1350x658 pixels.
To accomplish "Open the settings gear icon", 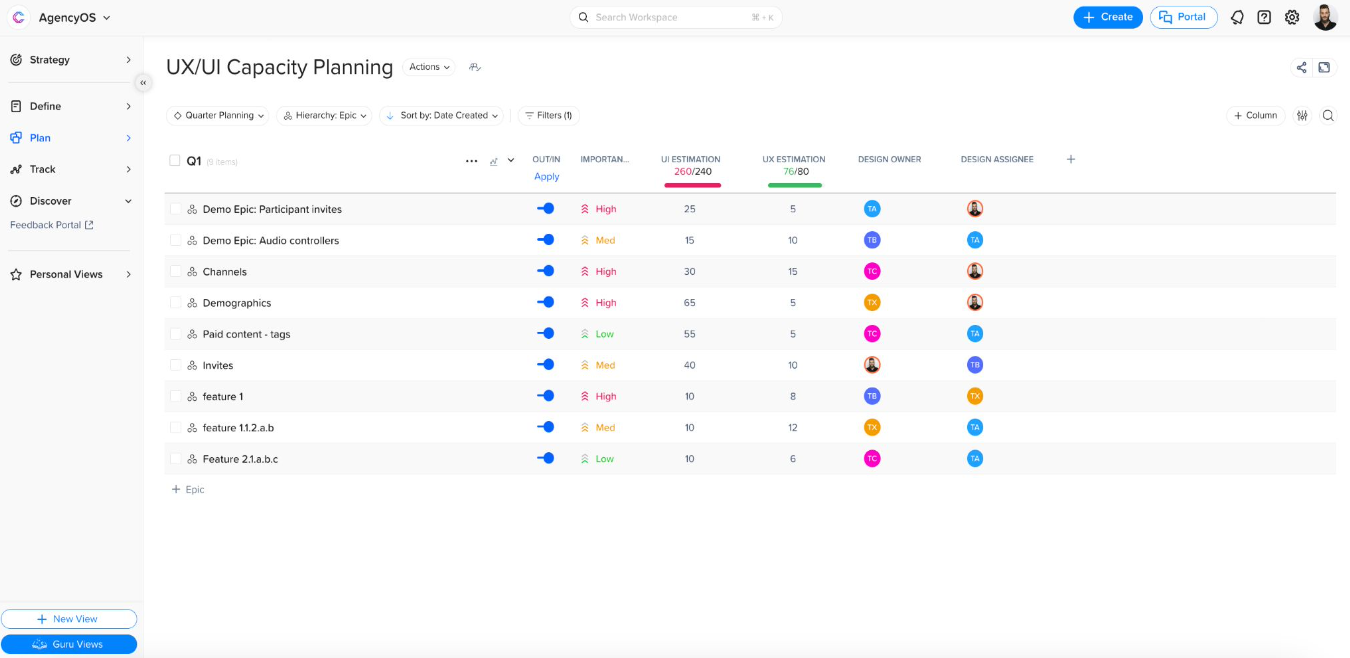I will tap(1292, 17).
